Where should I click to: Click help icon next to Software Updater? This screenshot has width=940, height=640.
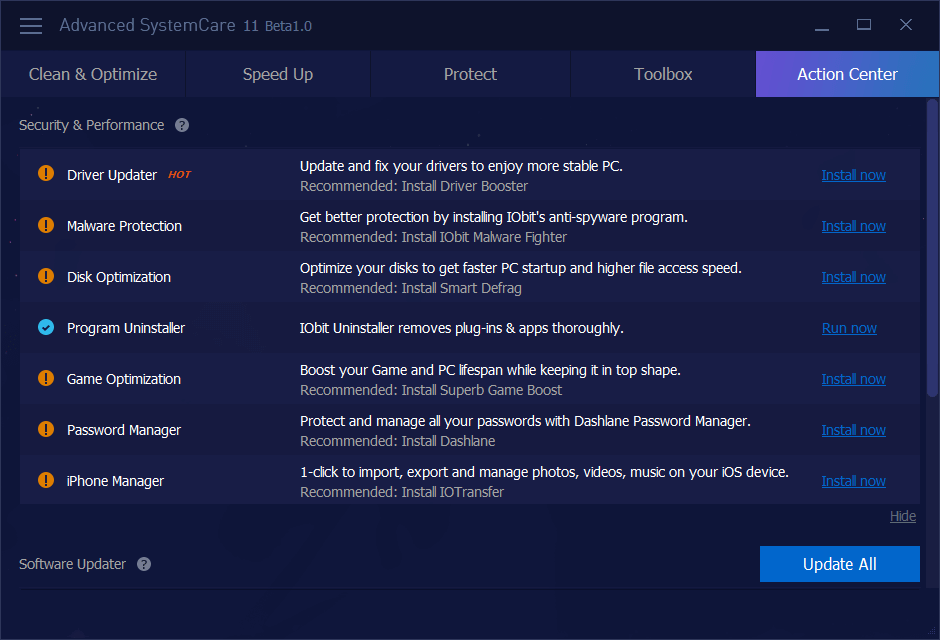coord(144,564)
